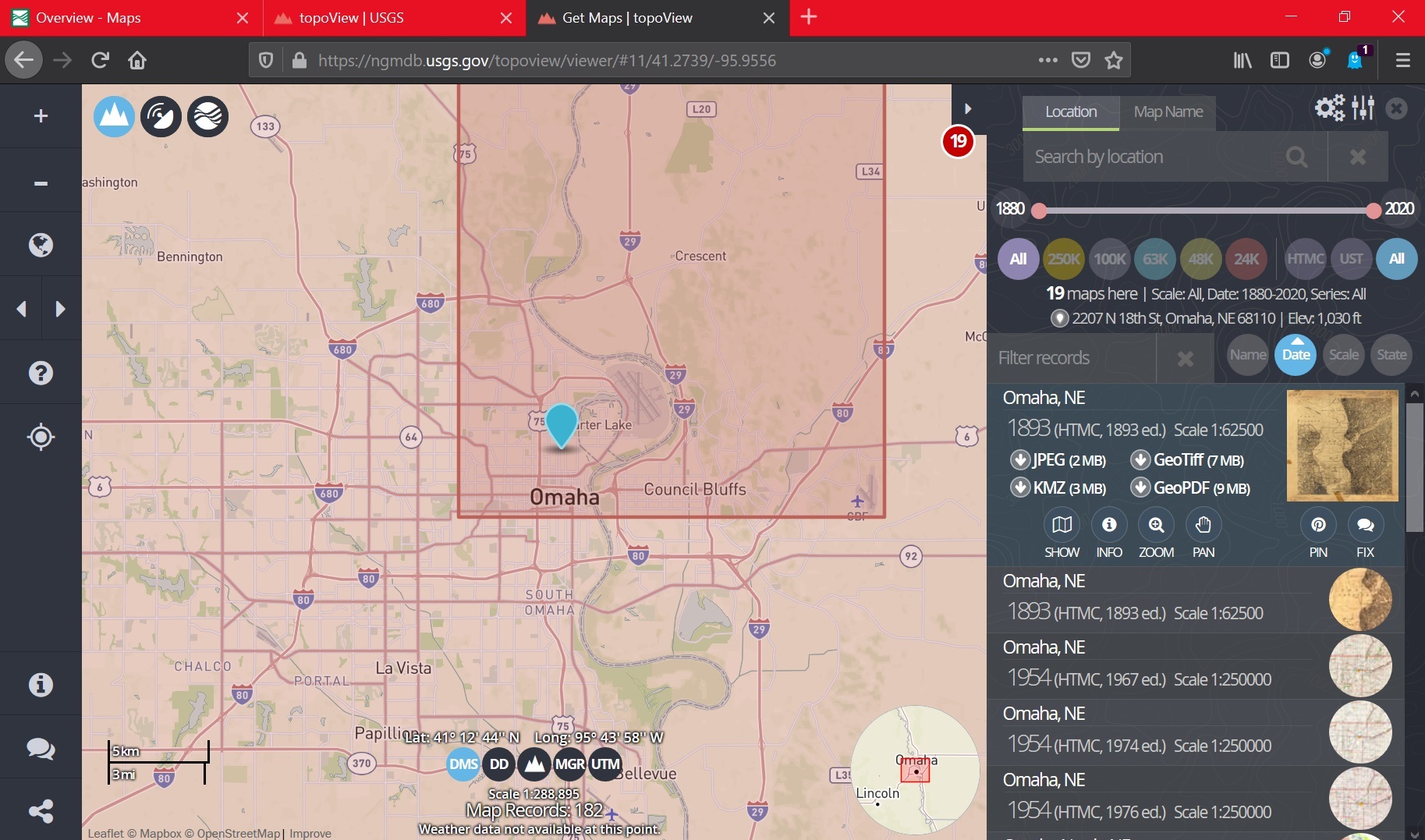Toggle the 48K scale filter
Viewport: 1425px width, 840px height.
1201,259
